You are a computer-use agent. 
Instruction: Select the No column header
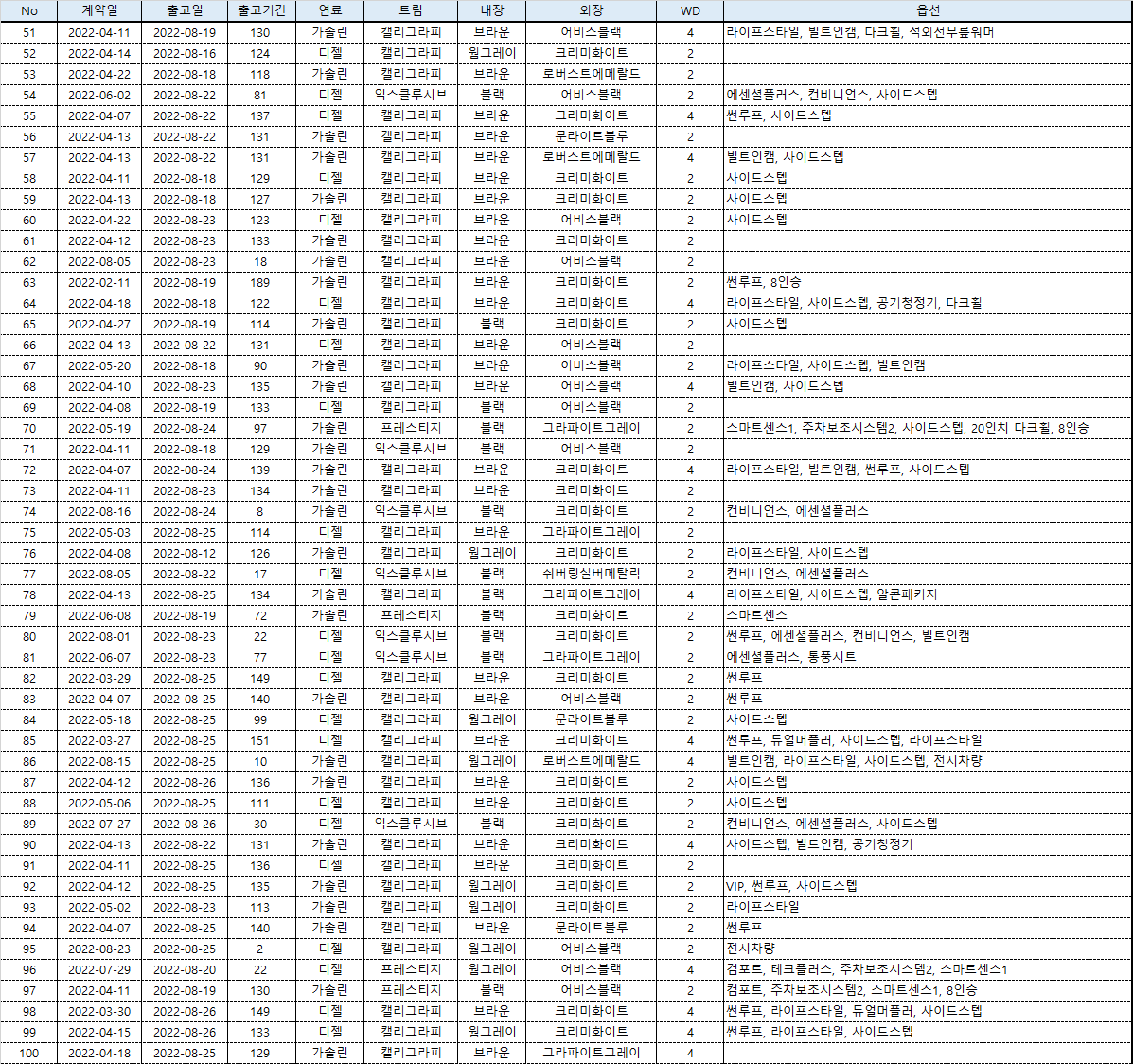[29, 10]
